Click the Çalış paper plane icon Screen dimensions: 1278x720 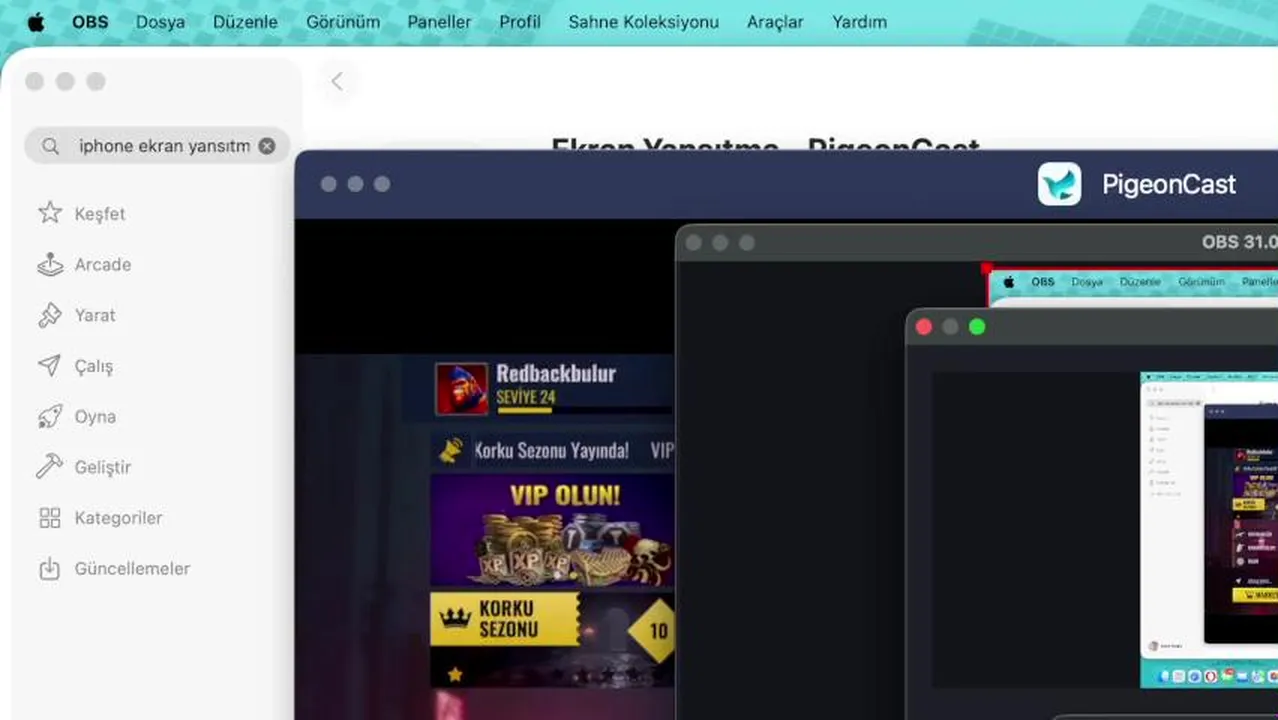click(50, 366)
